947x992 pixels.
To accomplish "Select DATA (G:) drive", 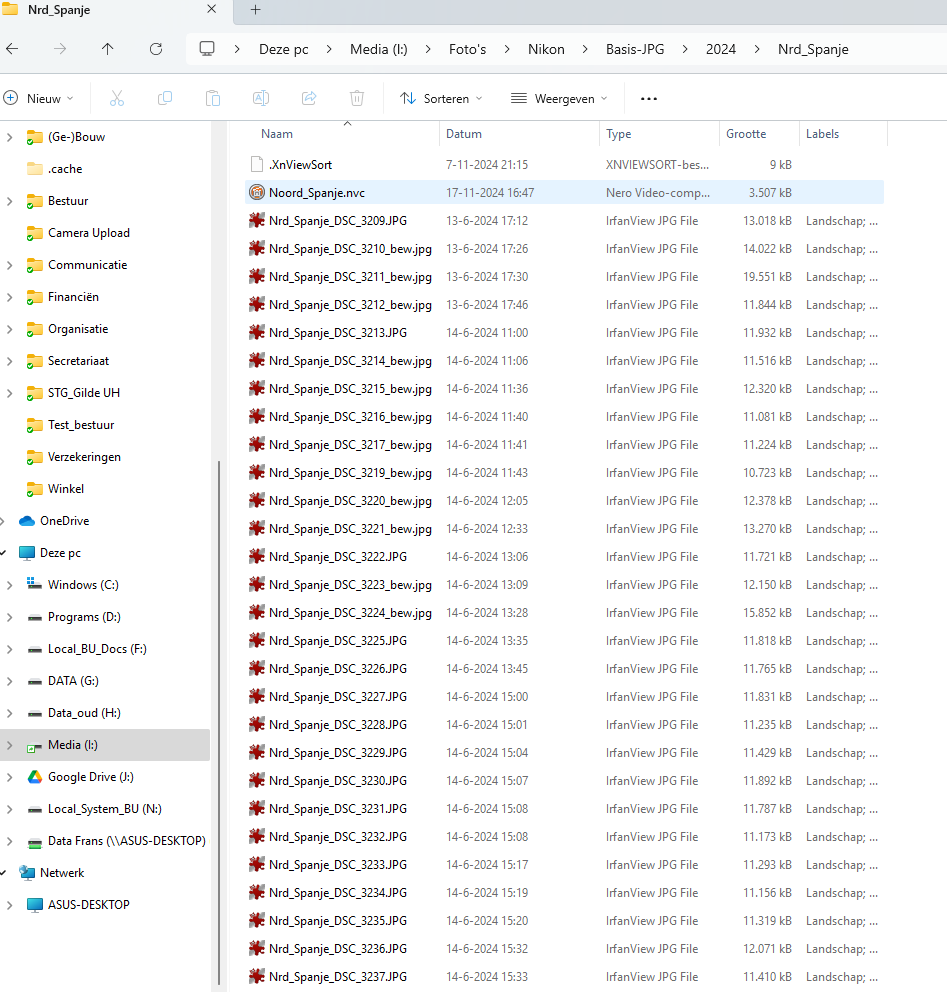I will 73,681.
